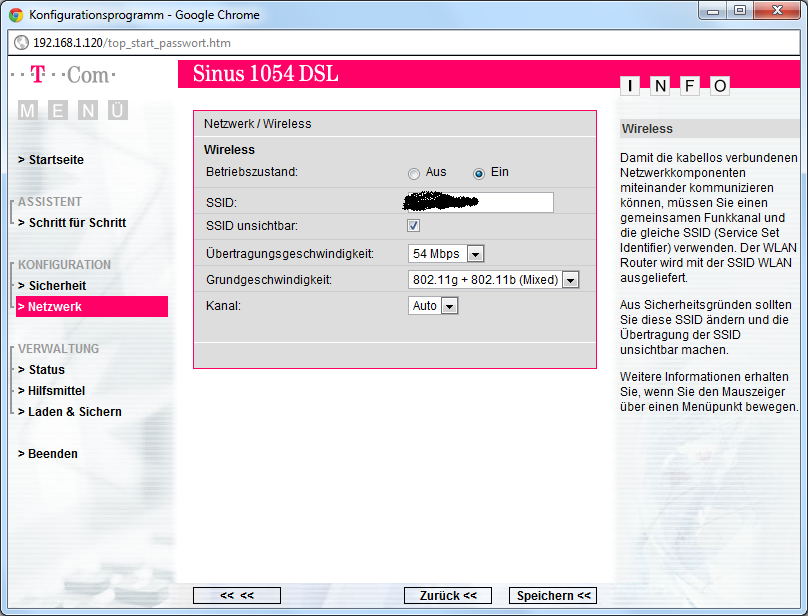Click the Speichern << button
Viewport: 808px width, 616px height.
tap(553, 595)
